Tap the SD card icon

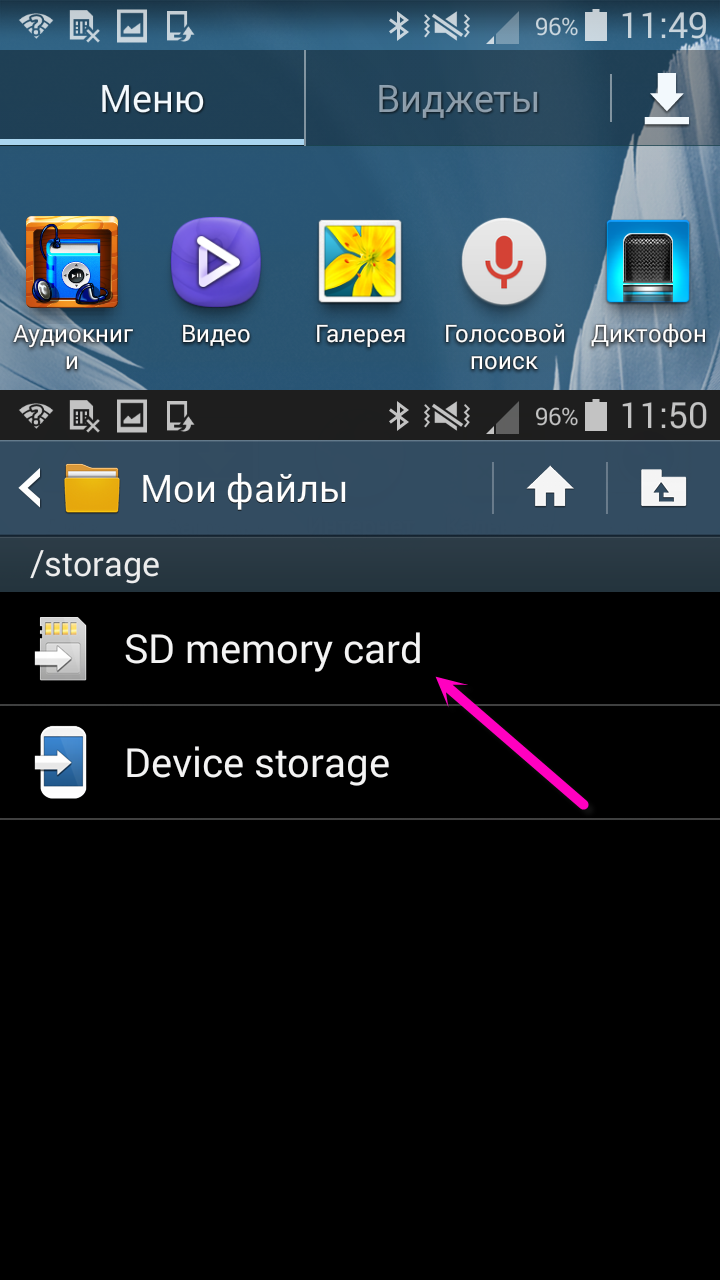click(62, 649)
